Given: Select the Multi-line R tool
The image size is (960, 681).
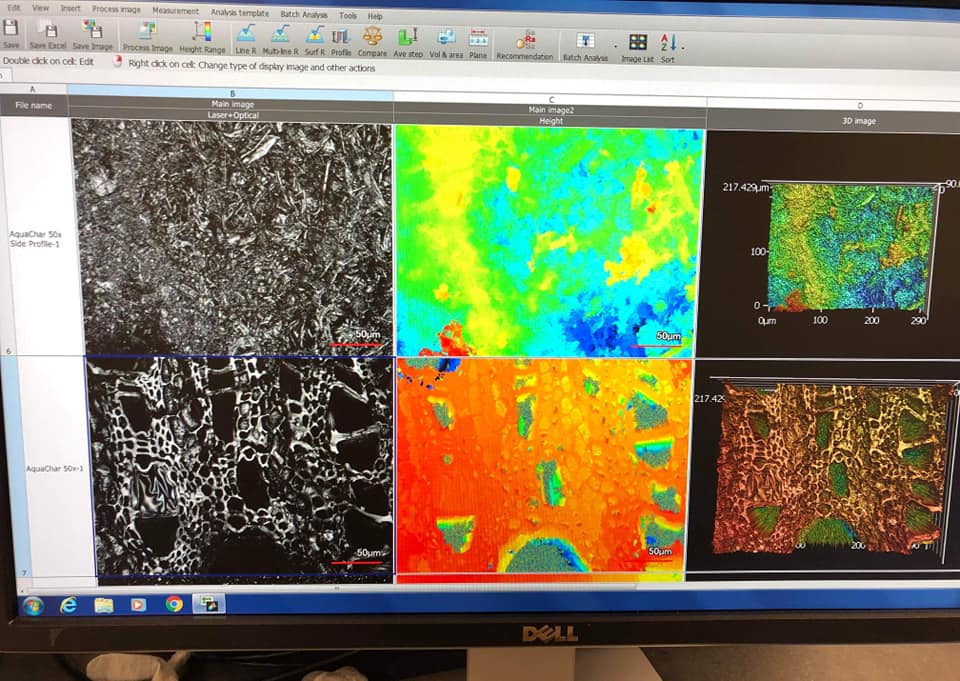Looking at the screenshot, I should tap(280, 39).
